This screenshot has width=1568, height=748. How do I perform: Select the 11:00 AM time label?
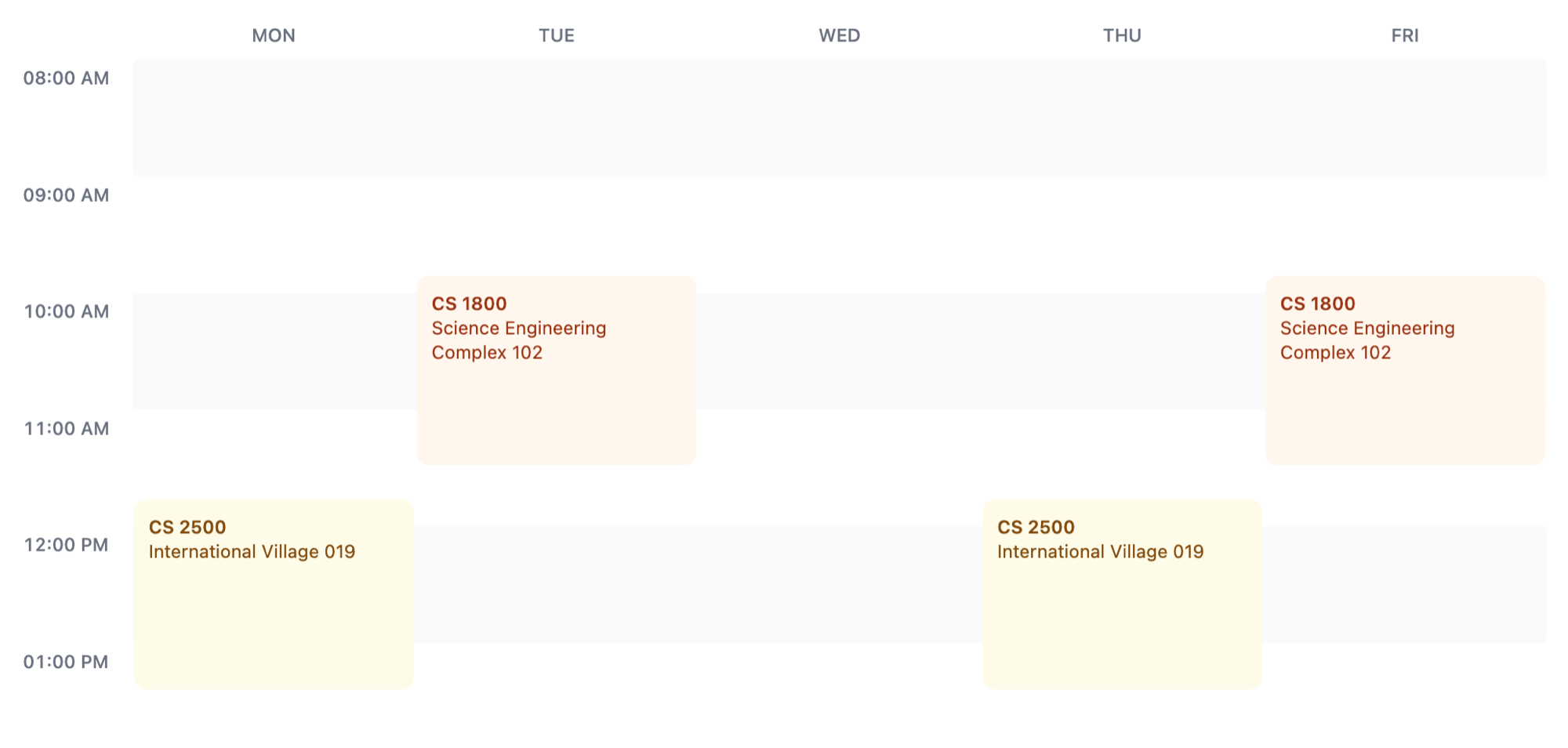pos(66,428)
